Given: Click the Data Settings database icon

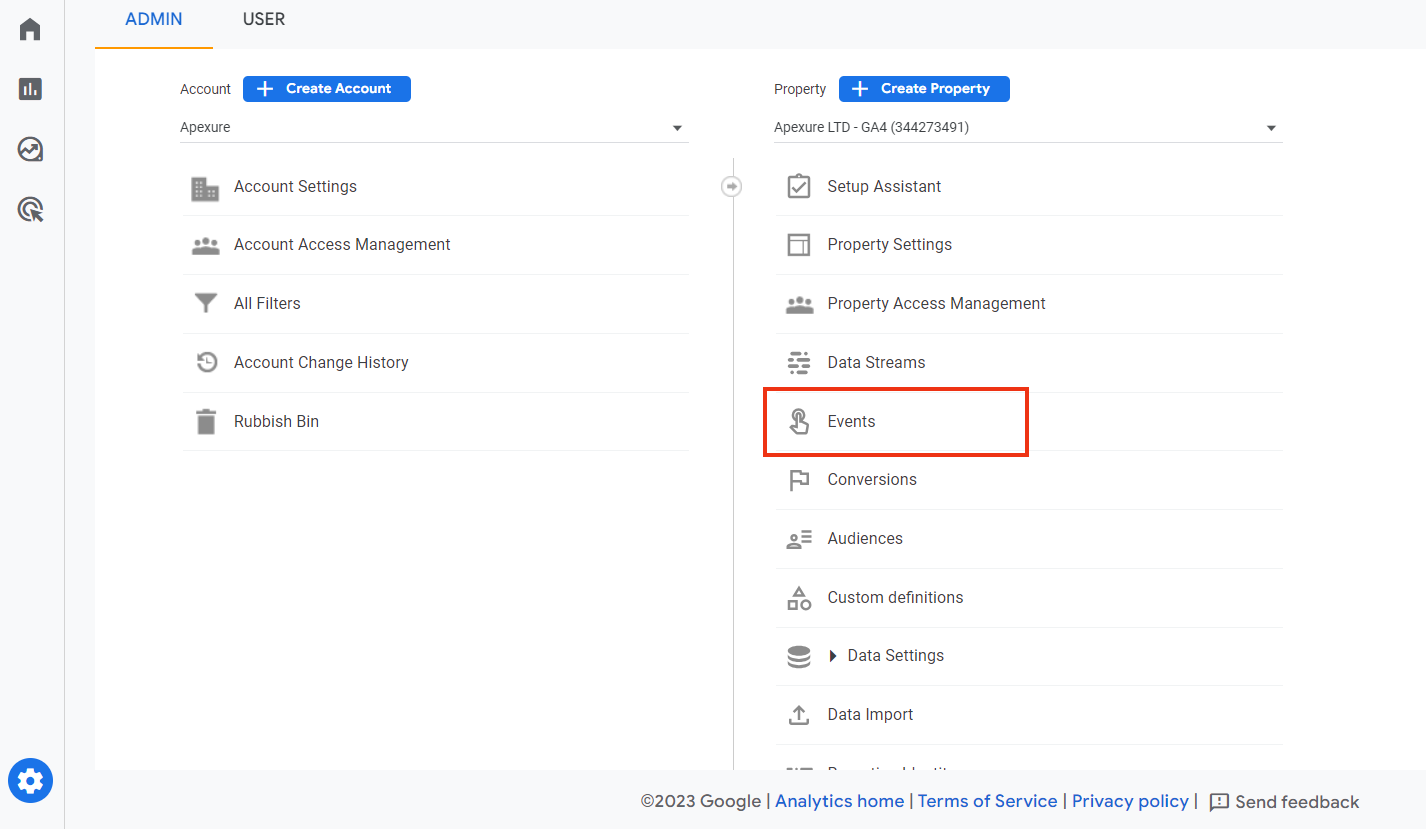Looking at the screenshot, I should [x=799, y=656].
